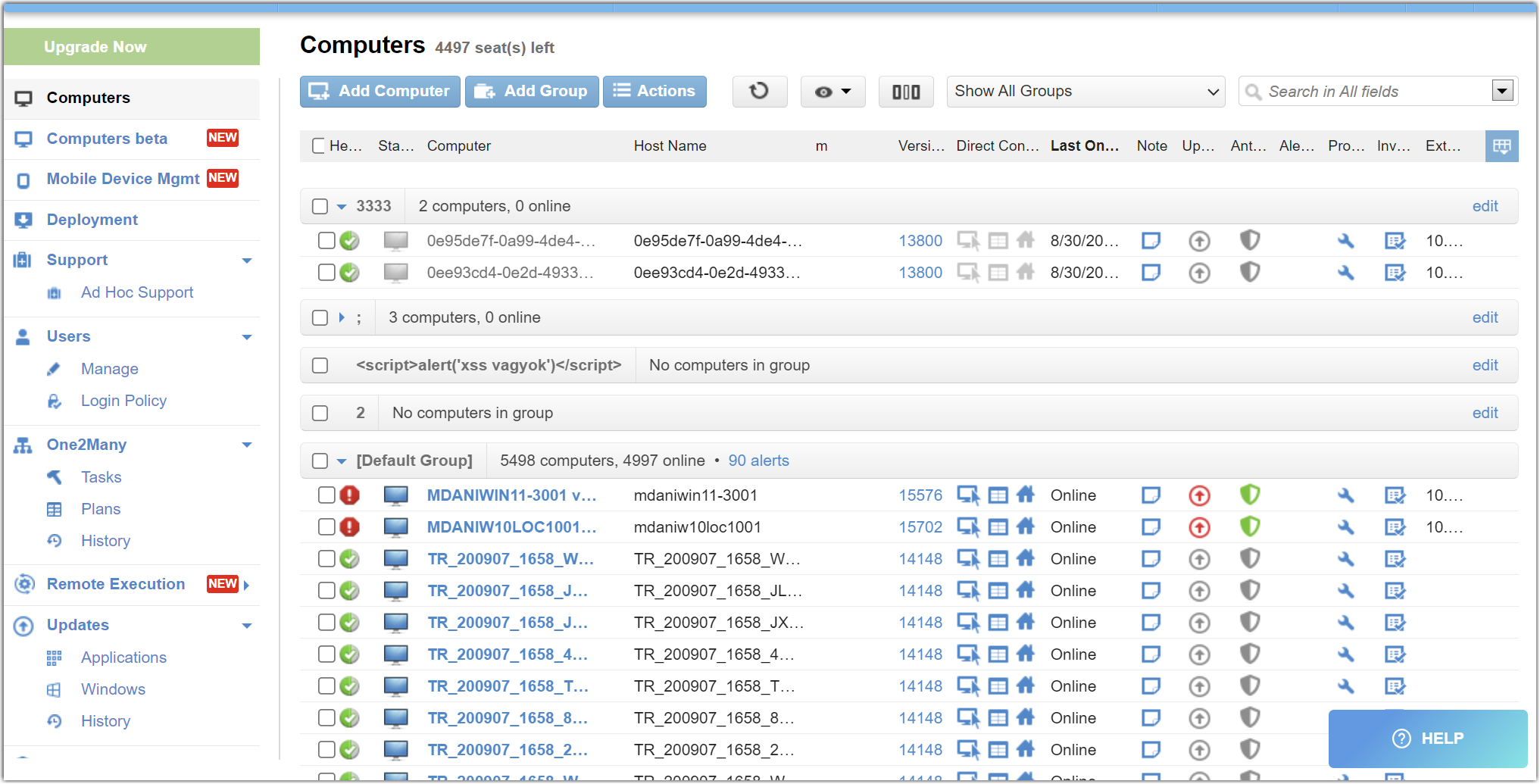Click the refresh list icon button
Image resolution: width=1540 pixels, height=784 pixels.
(759, 92)
